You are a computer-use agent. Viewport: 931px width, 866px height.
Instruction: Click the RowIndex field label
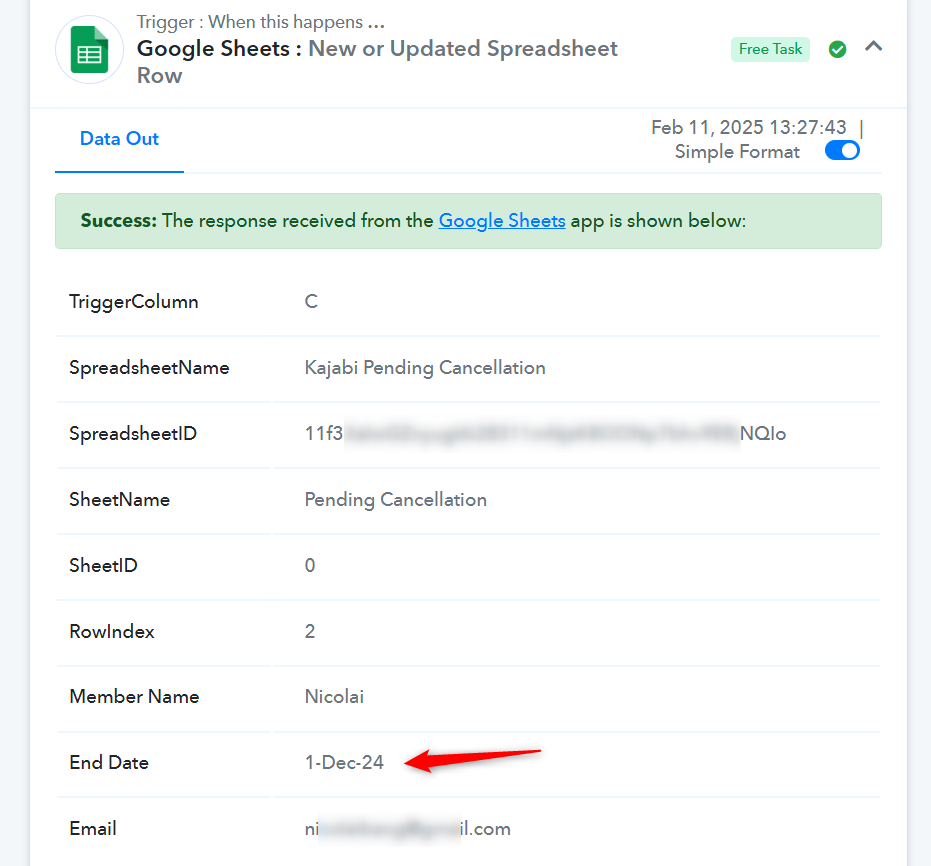coord(112,632)
